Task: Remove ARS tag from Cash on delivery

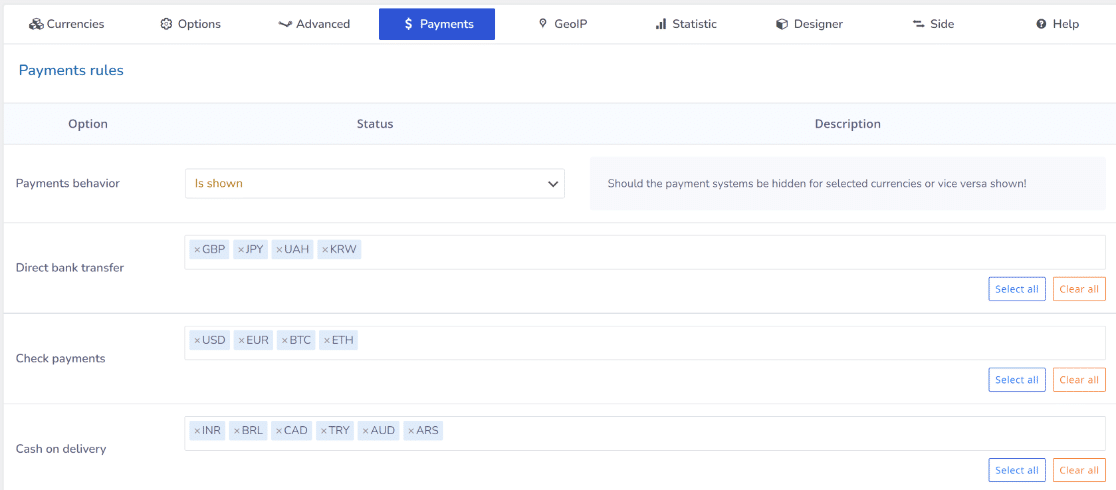Action: [411, 431]
